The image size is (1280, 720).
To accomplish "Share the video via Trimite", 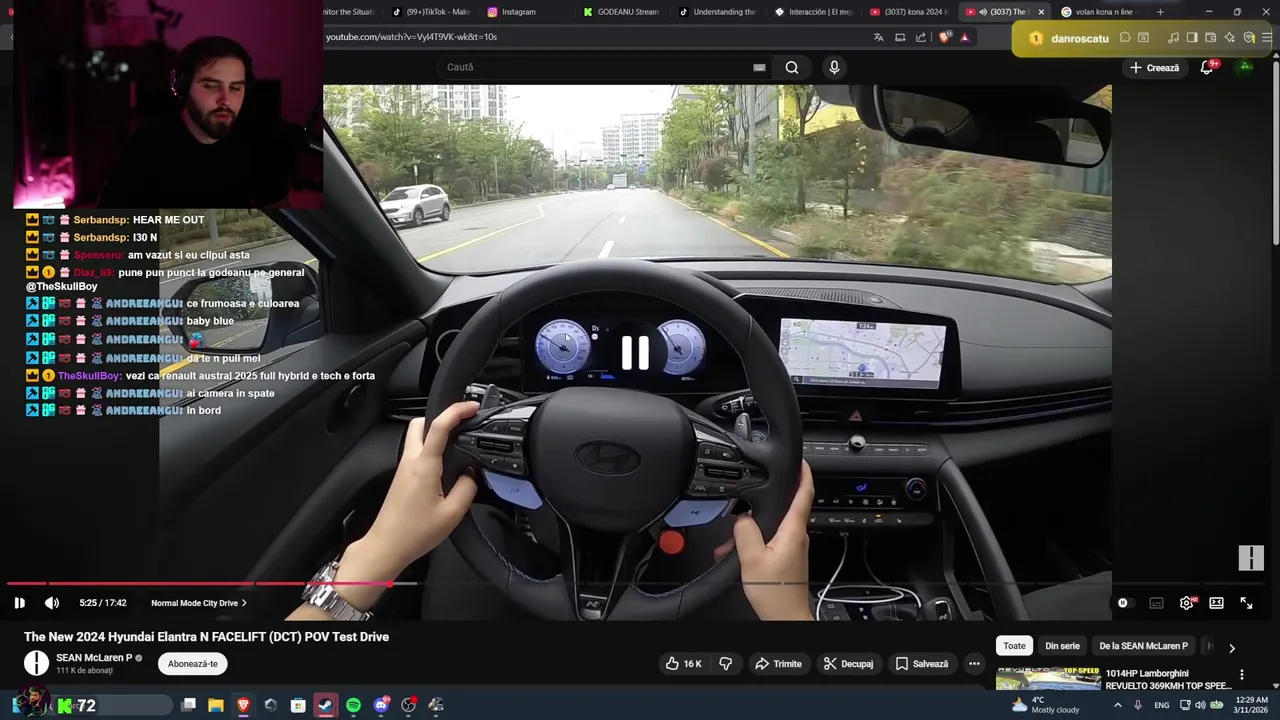I will (778, 664).
